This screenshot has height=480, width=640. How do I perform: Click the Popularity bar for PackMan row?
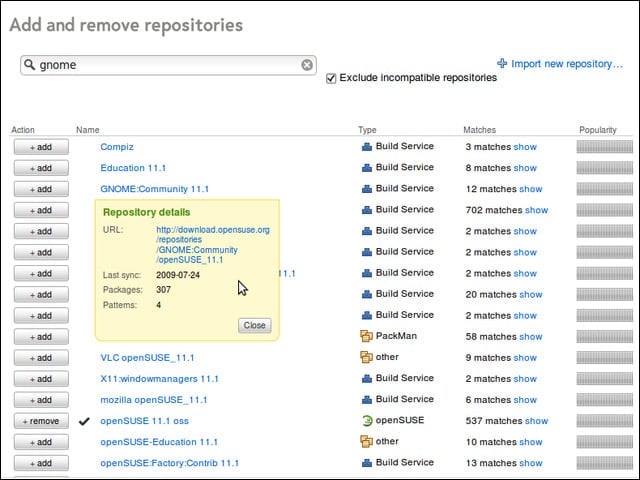pyautogui.click(x=604, y=337)
